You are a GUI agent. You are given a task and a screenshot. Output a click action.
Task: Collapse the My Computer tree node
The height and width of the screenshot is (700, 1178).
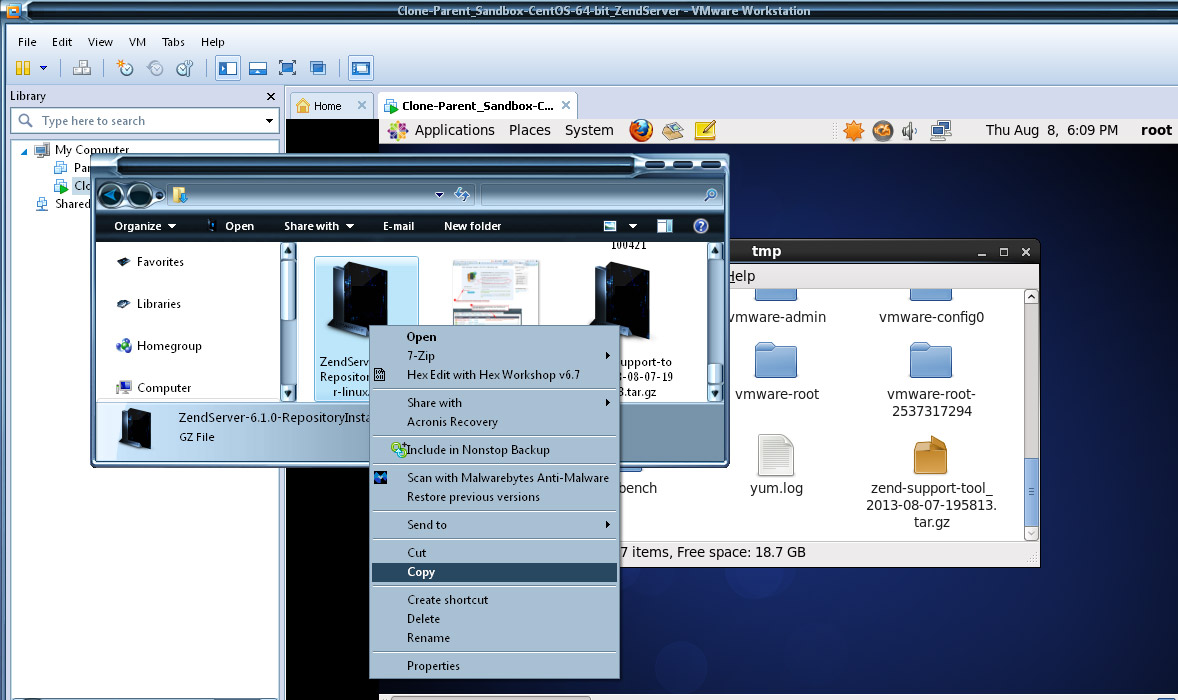23,151
